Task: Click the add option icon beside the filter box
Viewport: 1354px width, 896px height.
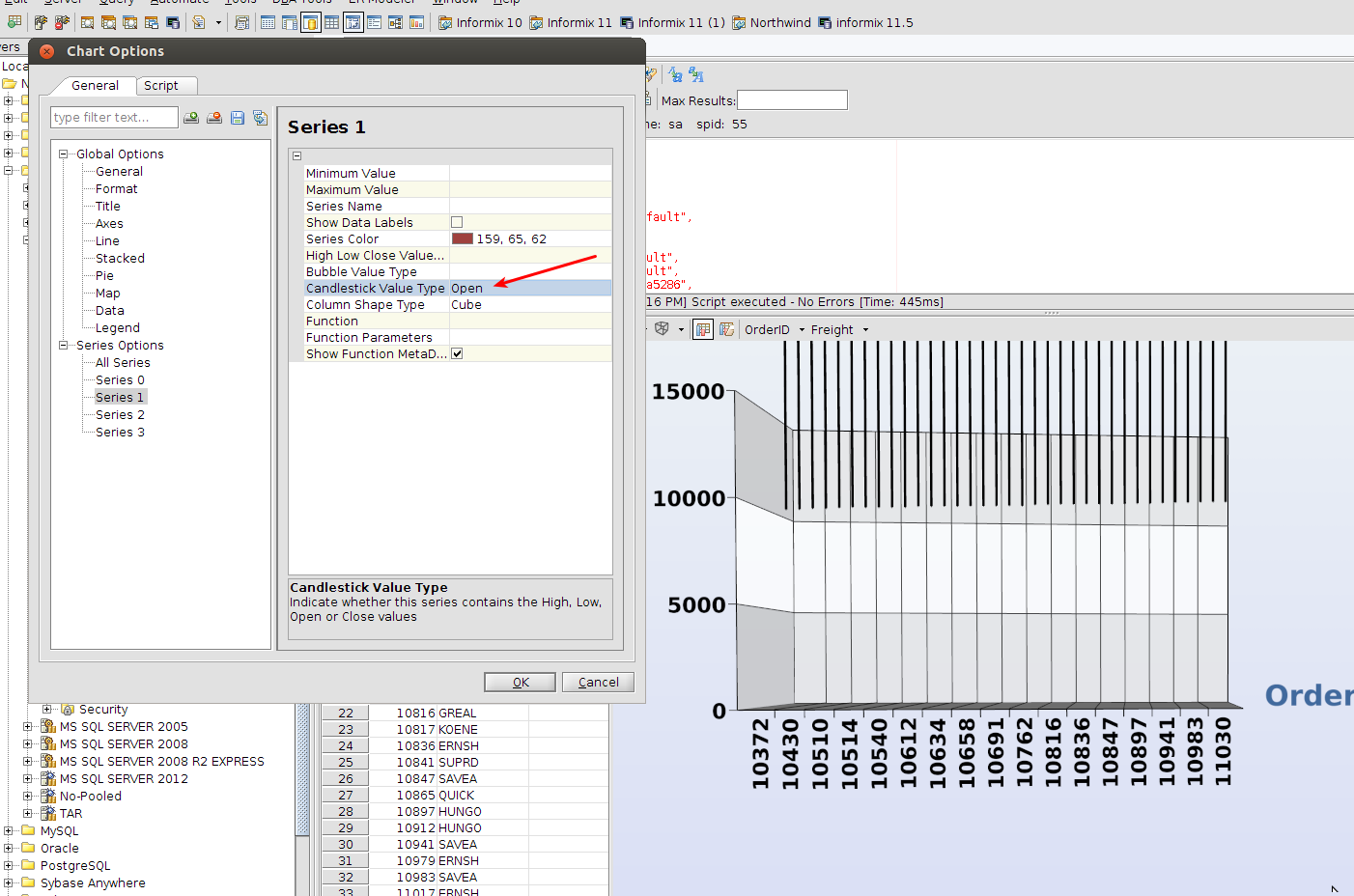Action: pos(191,118)
